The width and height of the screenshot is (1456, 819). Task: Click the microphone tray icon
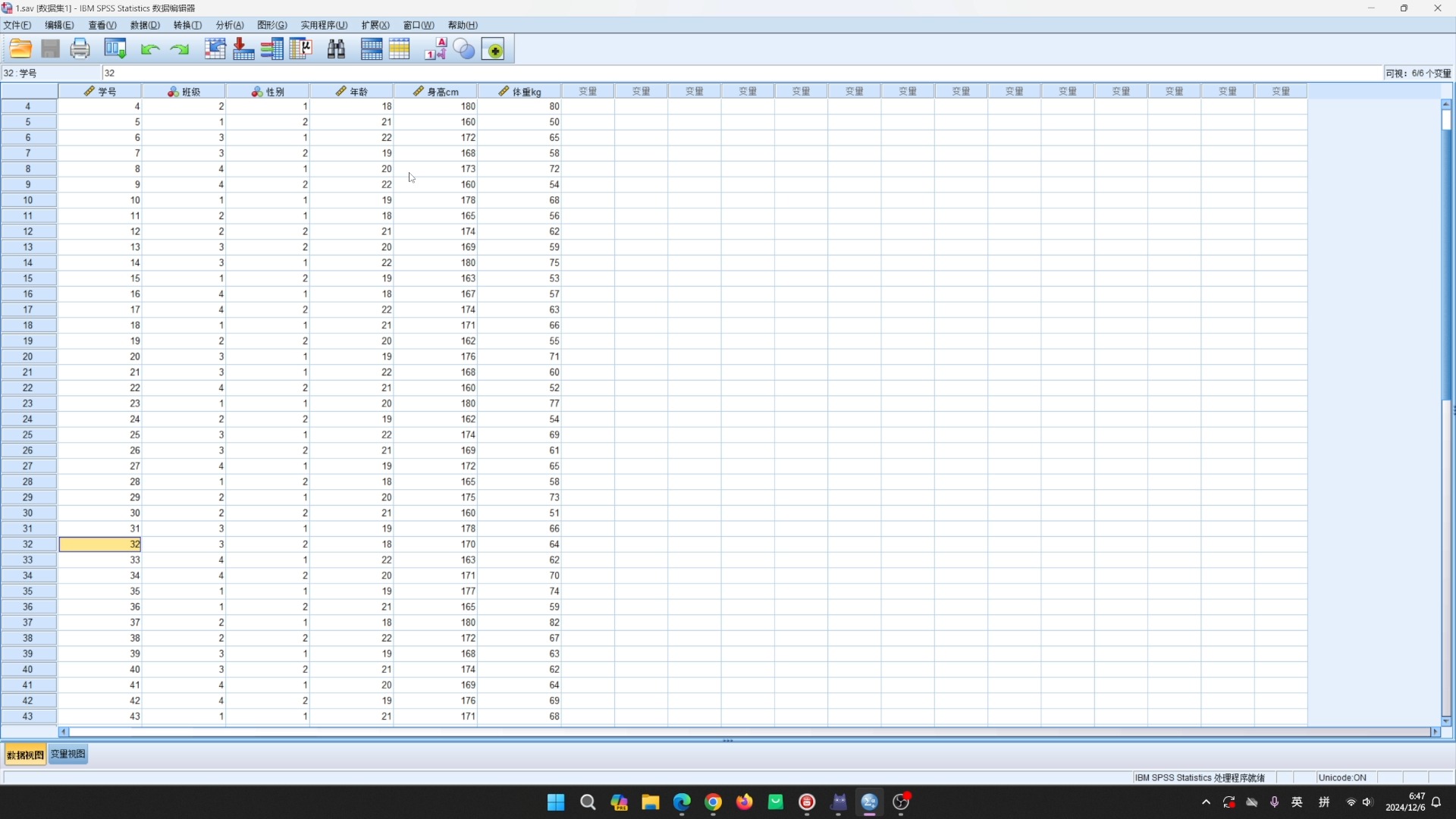(x=1275, y=802)
